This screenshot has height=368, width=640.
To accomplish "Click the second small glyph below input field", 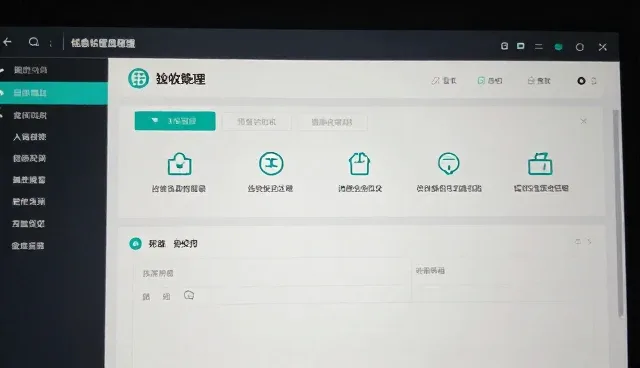I will 167,297.
